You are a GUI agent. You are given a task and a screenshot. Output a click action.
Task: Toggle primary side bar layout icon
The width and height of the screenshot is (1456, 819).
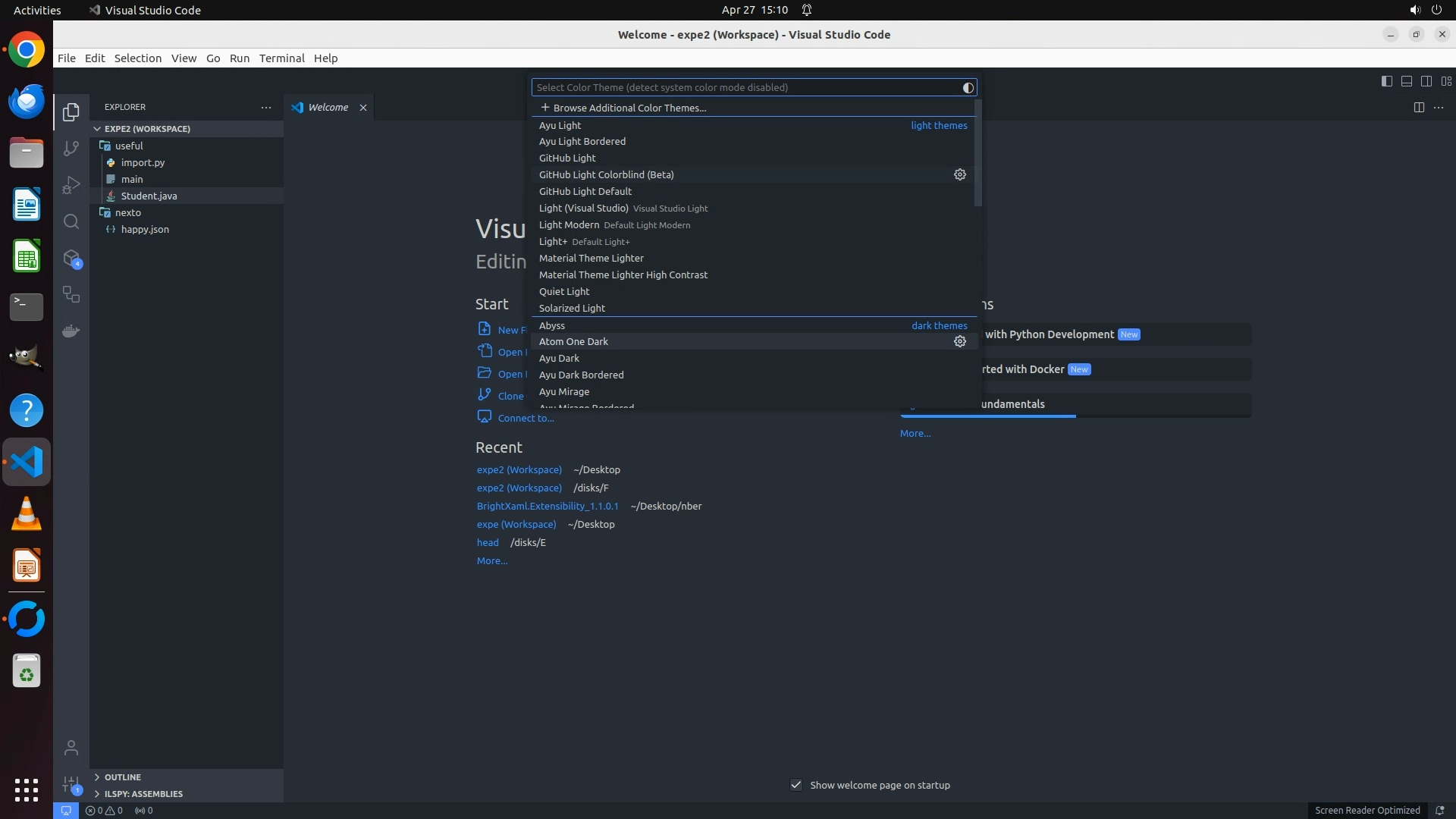point(1387,81)
